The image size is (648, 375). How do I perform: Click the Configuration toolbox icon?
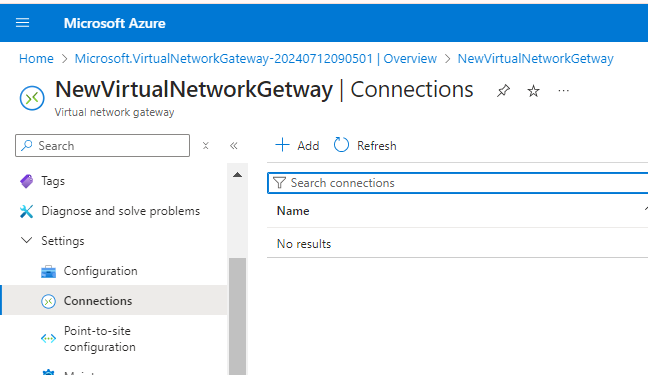point(48,272)
